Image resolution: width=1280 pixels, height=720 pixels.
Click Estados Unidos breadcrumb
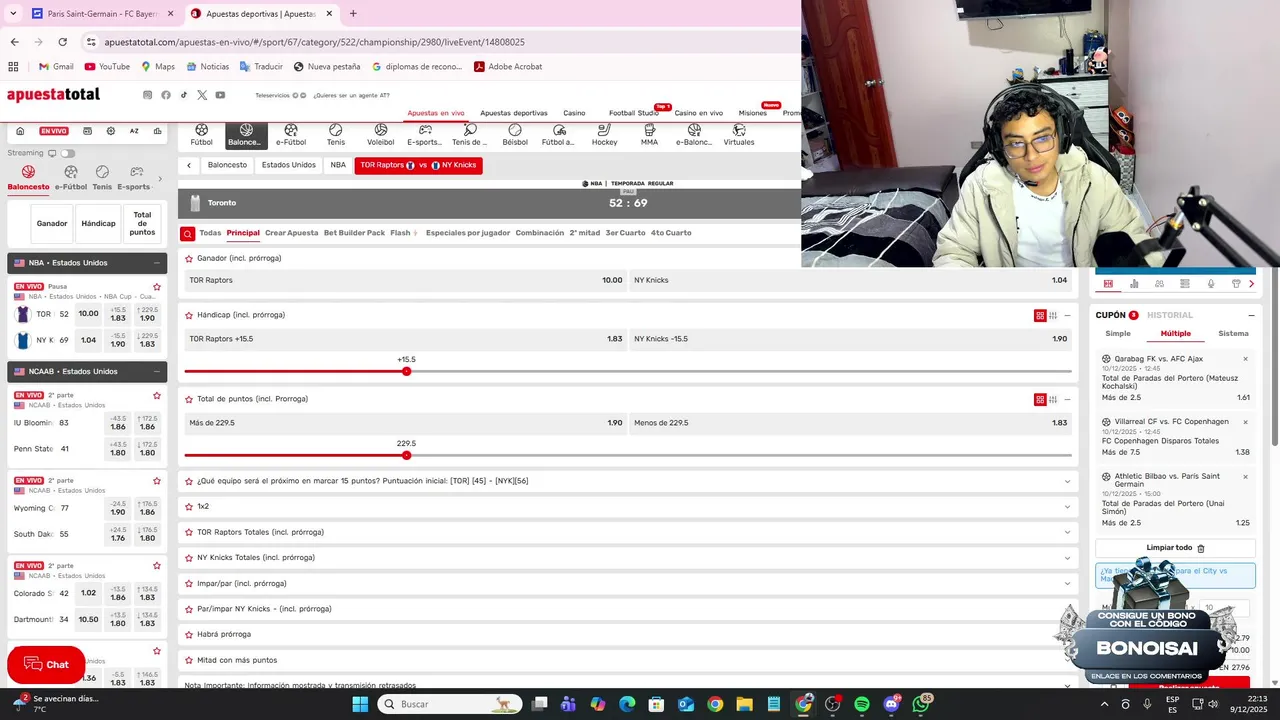pos(289,165)
